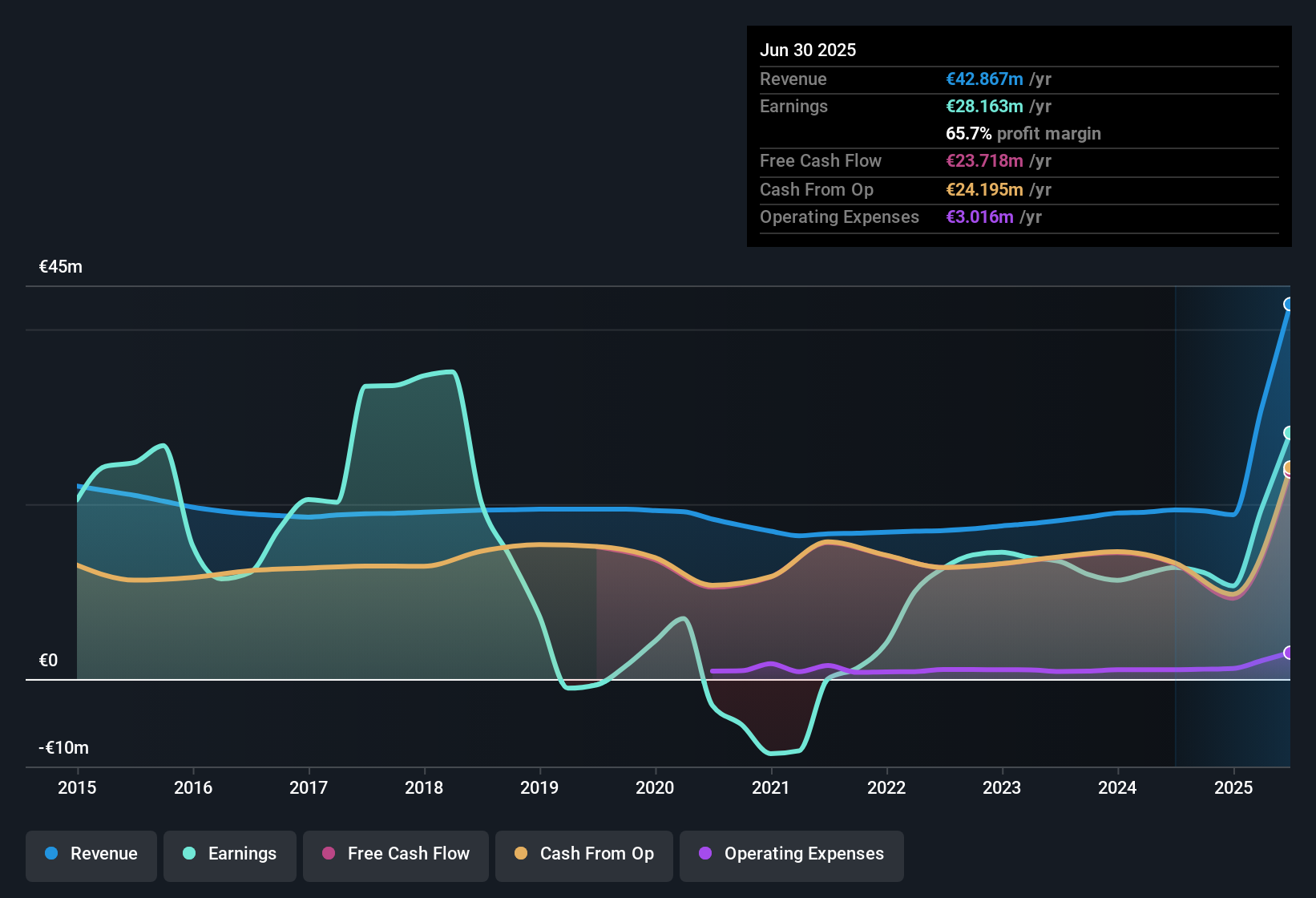Click the €42.867m revenue value link
The image size is (1316, 898).
coord(984,79)
